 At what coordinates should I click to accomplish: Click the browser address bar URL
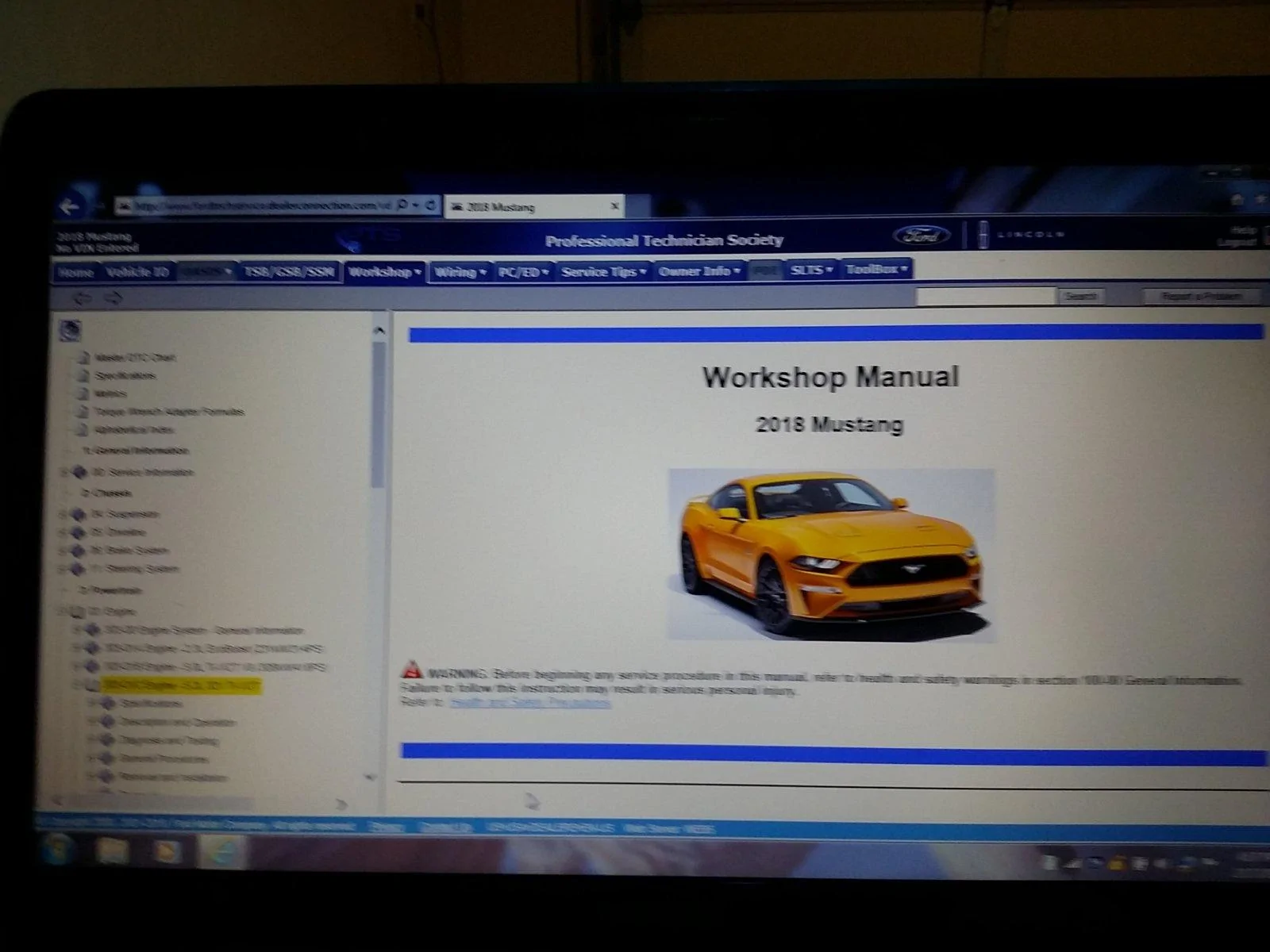pyautogui.click(x=262, y=206)
